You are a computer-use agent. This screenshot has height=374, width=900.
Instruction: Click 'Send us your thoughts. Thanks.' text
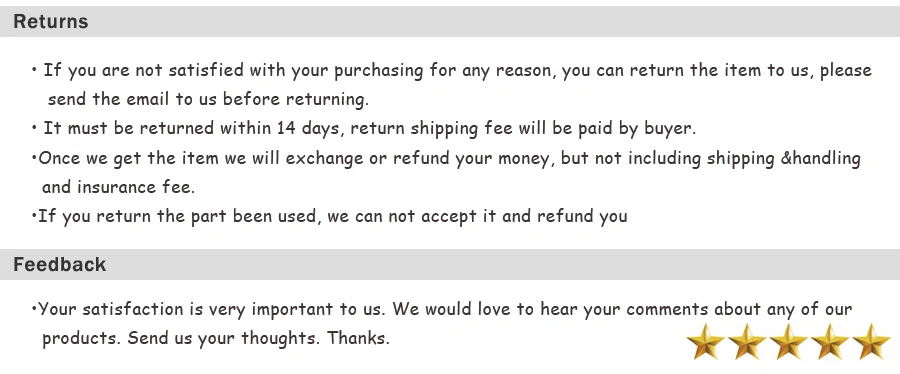coord(258,337)
